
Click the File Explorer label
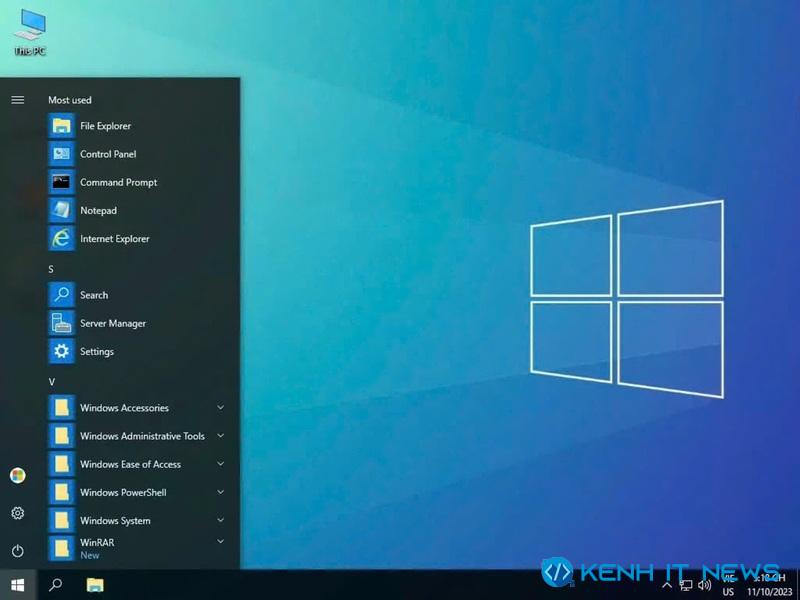[x=106, y=126]
